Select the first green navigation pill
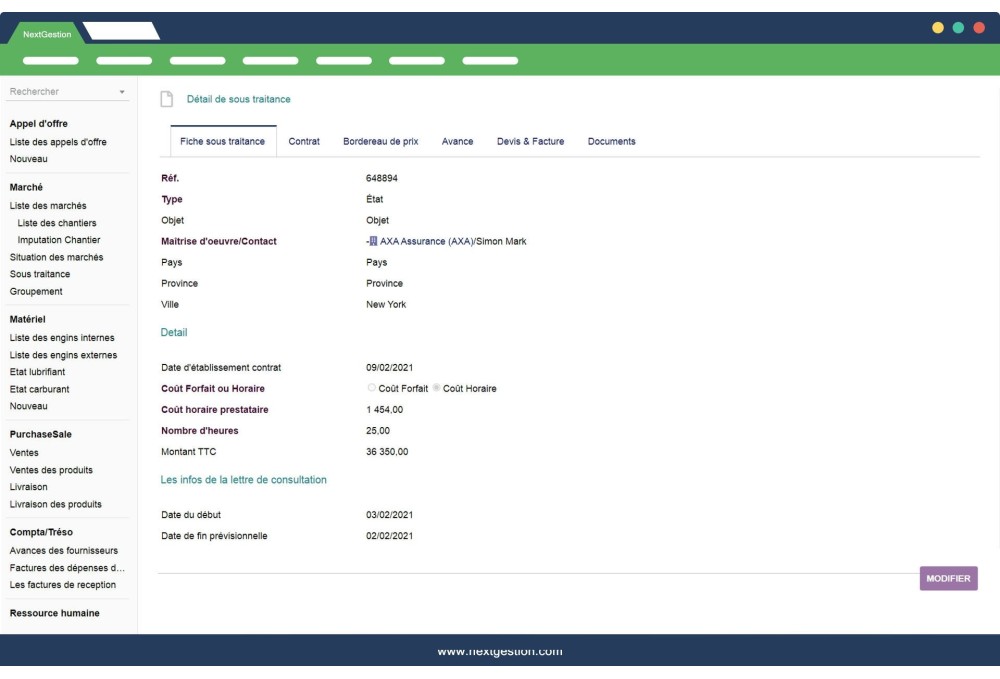This screenshot has height=679, width=1000. coord(51,60)
